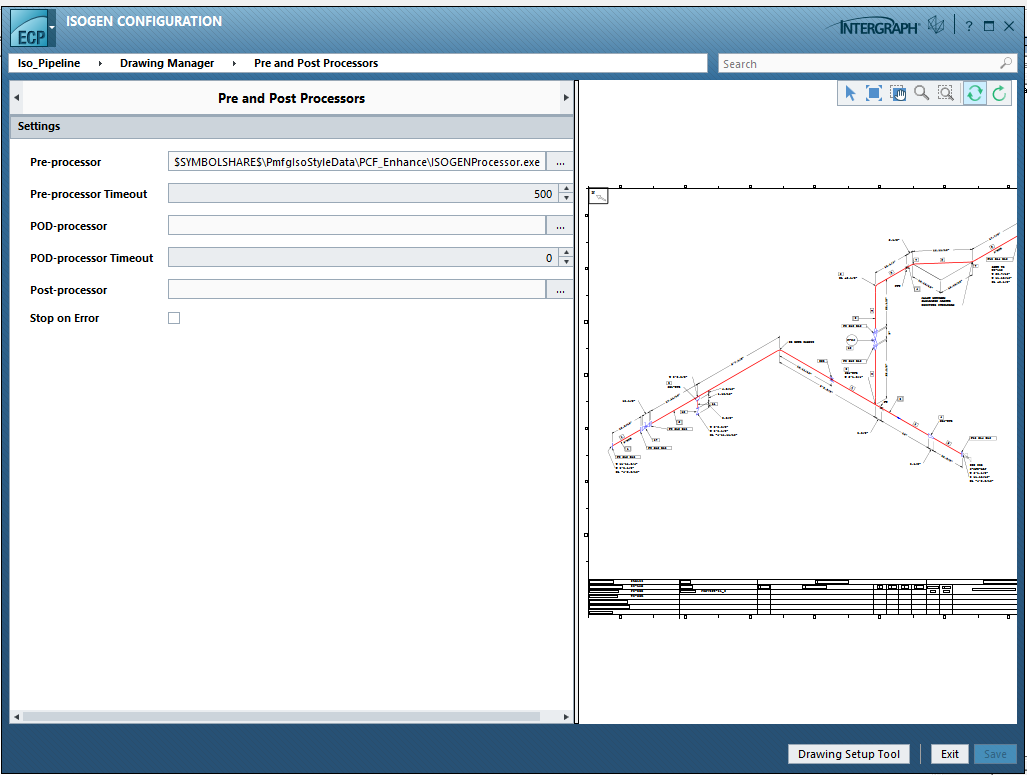Image resolution: width=1027 pixels, height=775 pixels.
Task: Open help with the question mark icon
Action: pos(969,26)
